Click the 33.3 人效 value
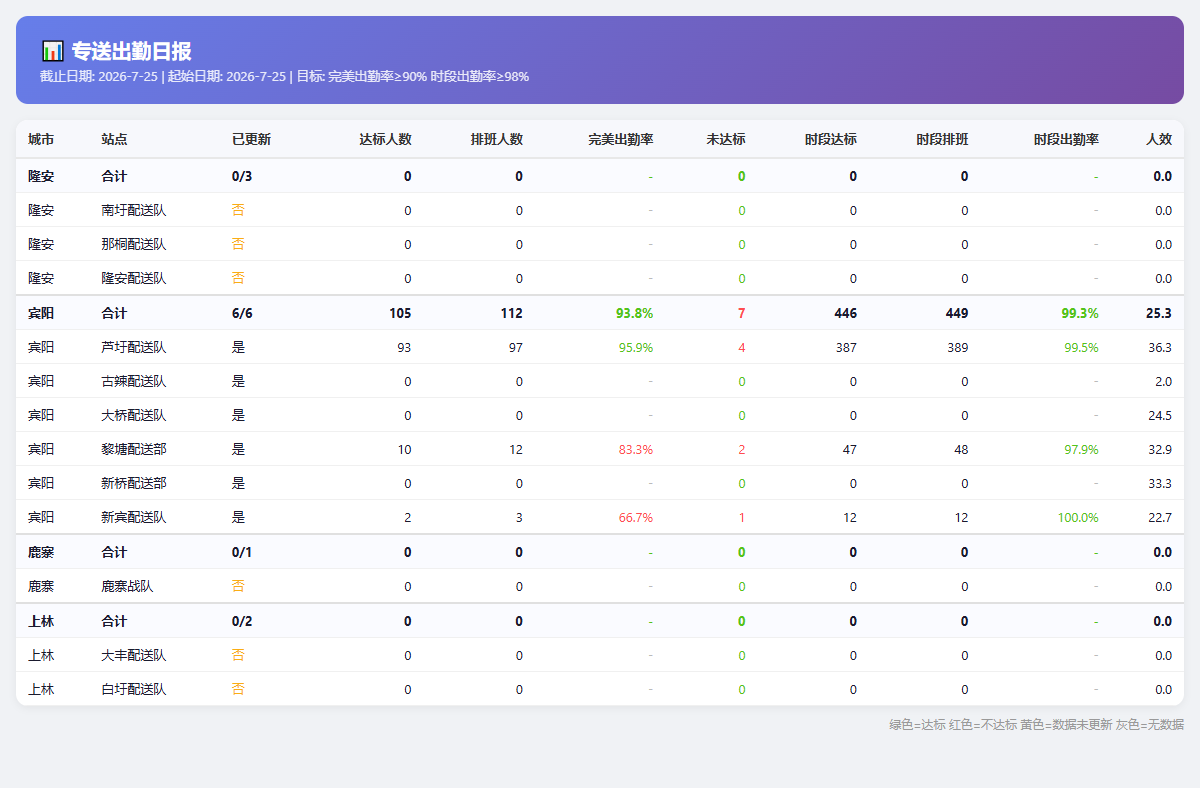The image size is (1200, 788). 1160,483
